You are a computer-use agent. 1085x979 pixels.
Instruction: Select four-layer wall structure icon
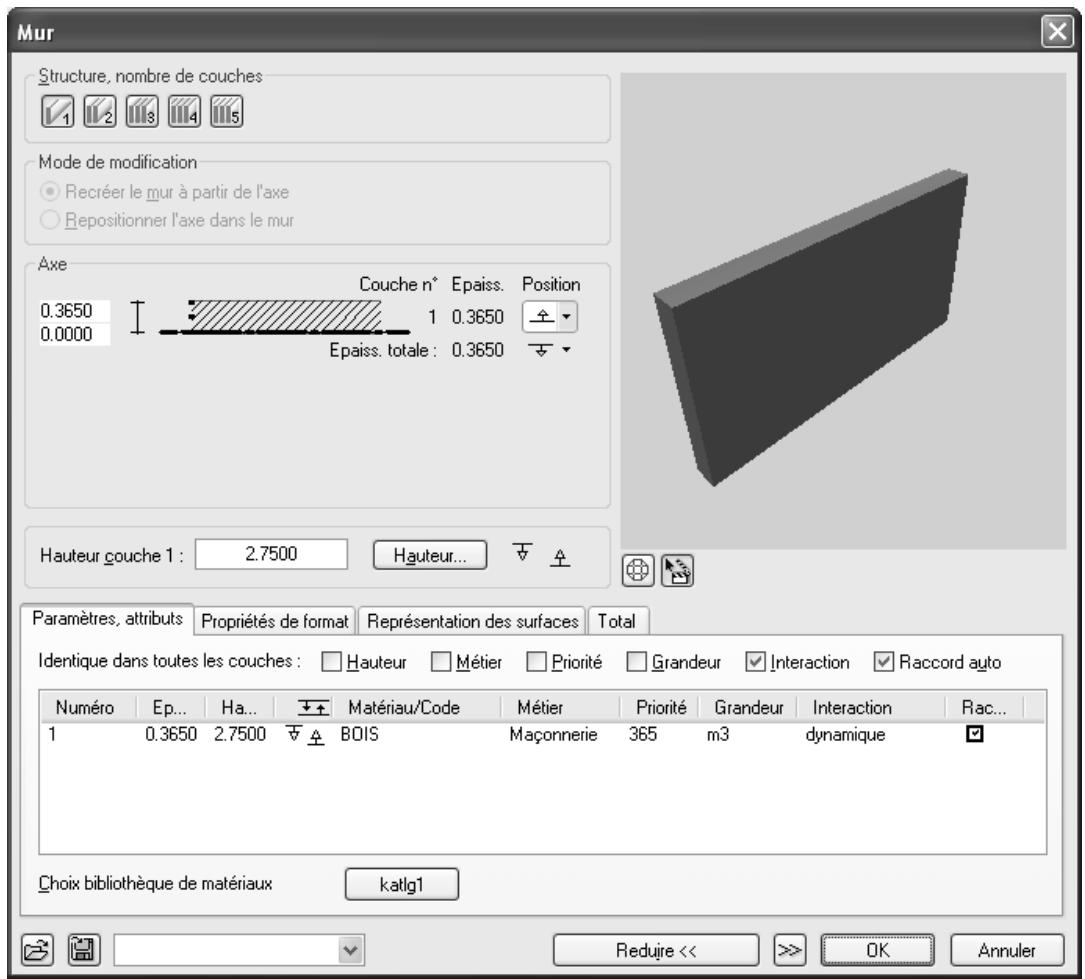(x=184, y=111)
